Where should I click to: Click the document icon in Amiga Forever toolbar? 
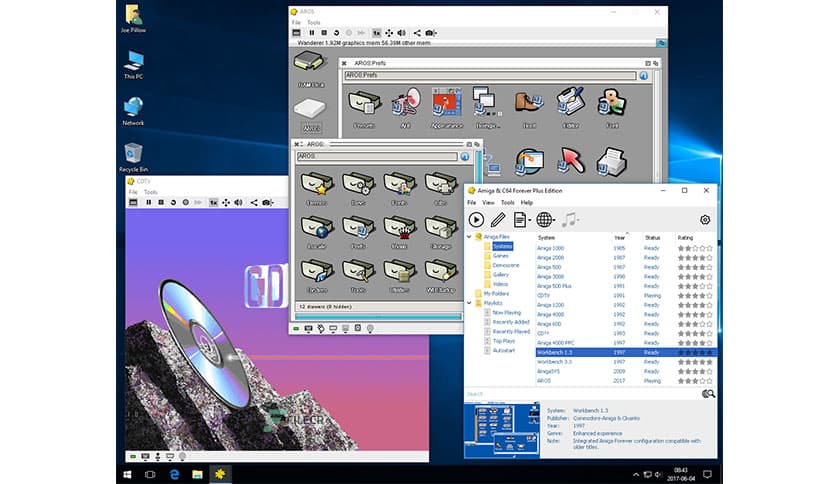coord(519,220)
